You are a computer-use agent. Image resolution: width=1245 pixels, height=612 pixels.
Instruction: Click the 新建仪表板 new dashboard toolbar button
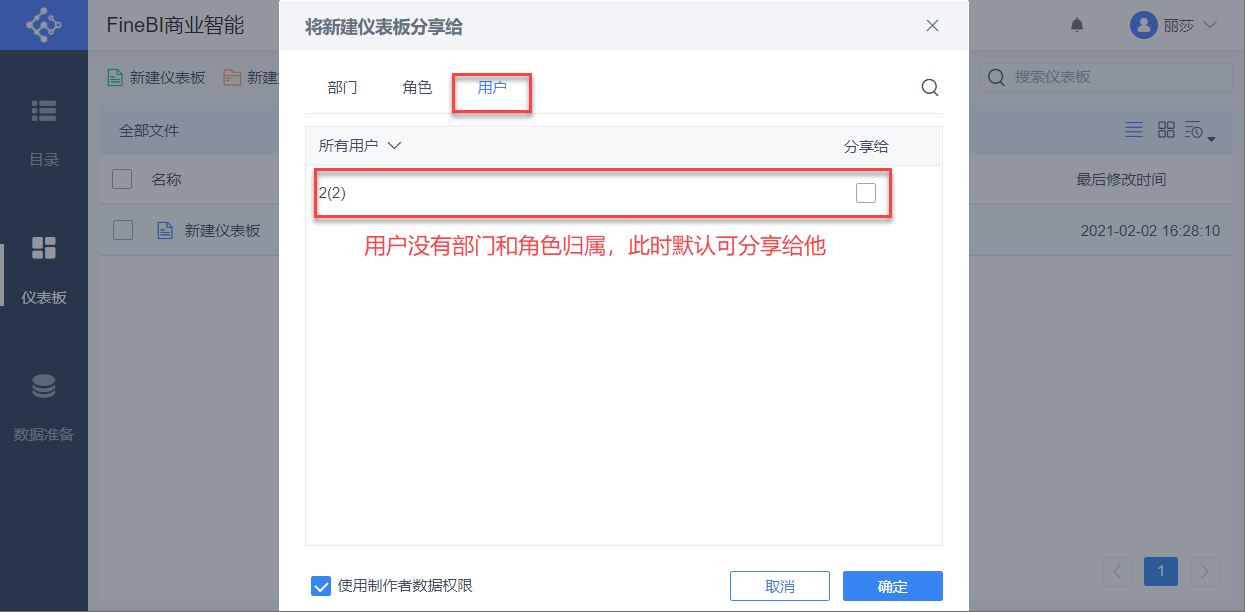click(156, 78)
